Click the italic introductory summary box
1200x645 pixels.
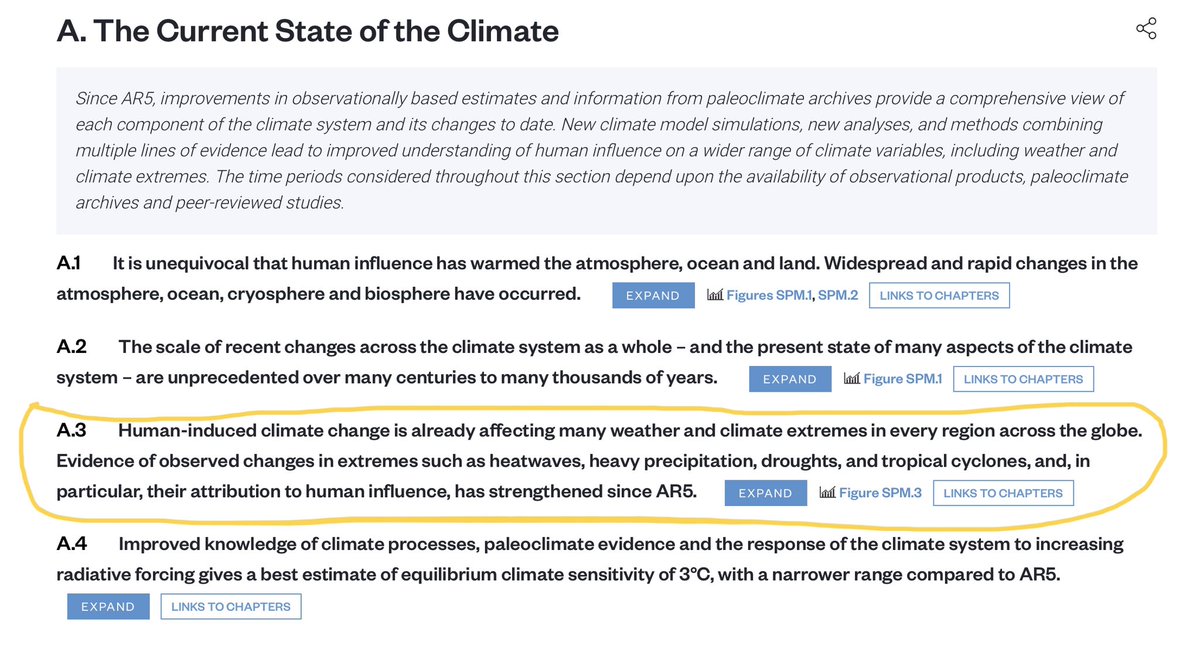point(607,151)
